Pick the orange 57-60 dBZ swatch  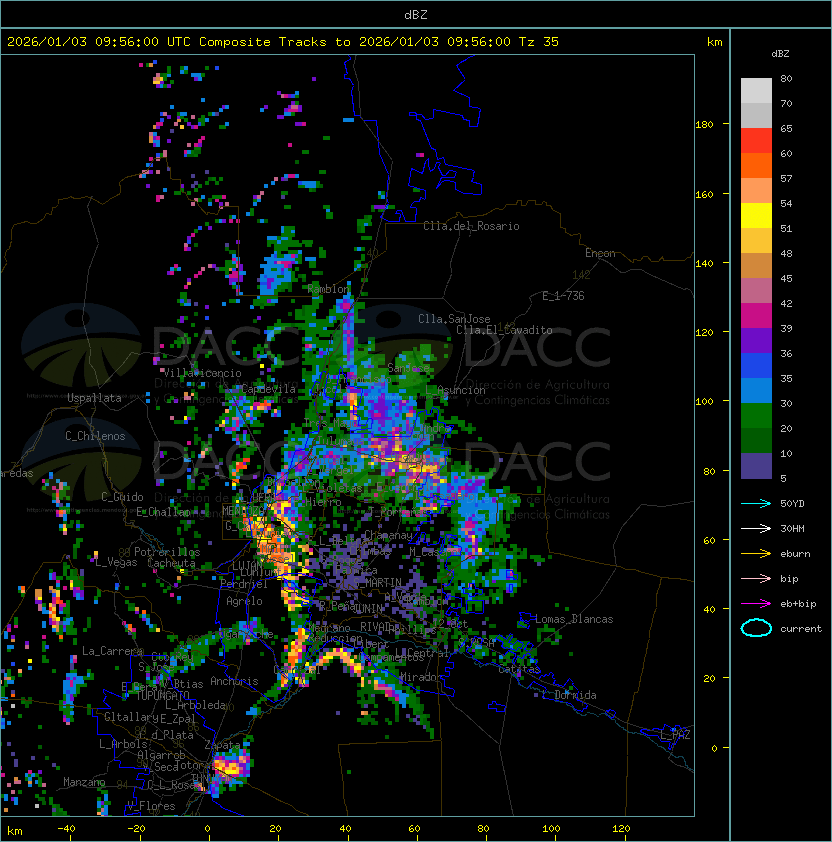(x=756, y=165)
